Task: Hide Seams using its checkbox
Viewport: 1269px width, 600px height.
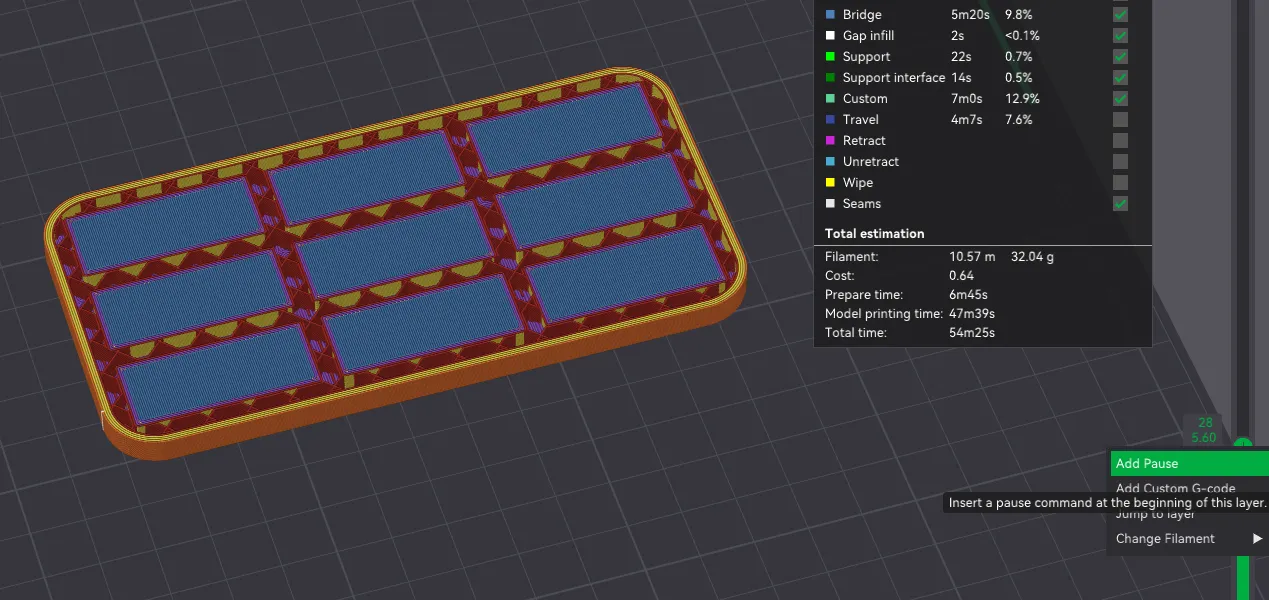Action: 1121,204
